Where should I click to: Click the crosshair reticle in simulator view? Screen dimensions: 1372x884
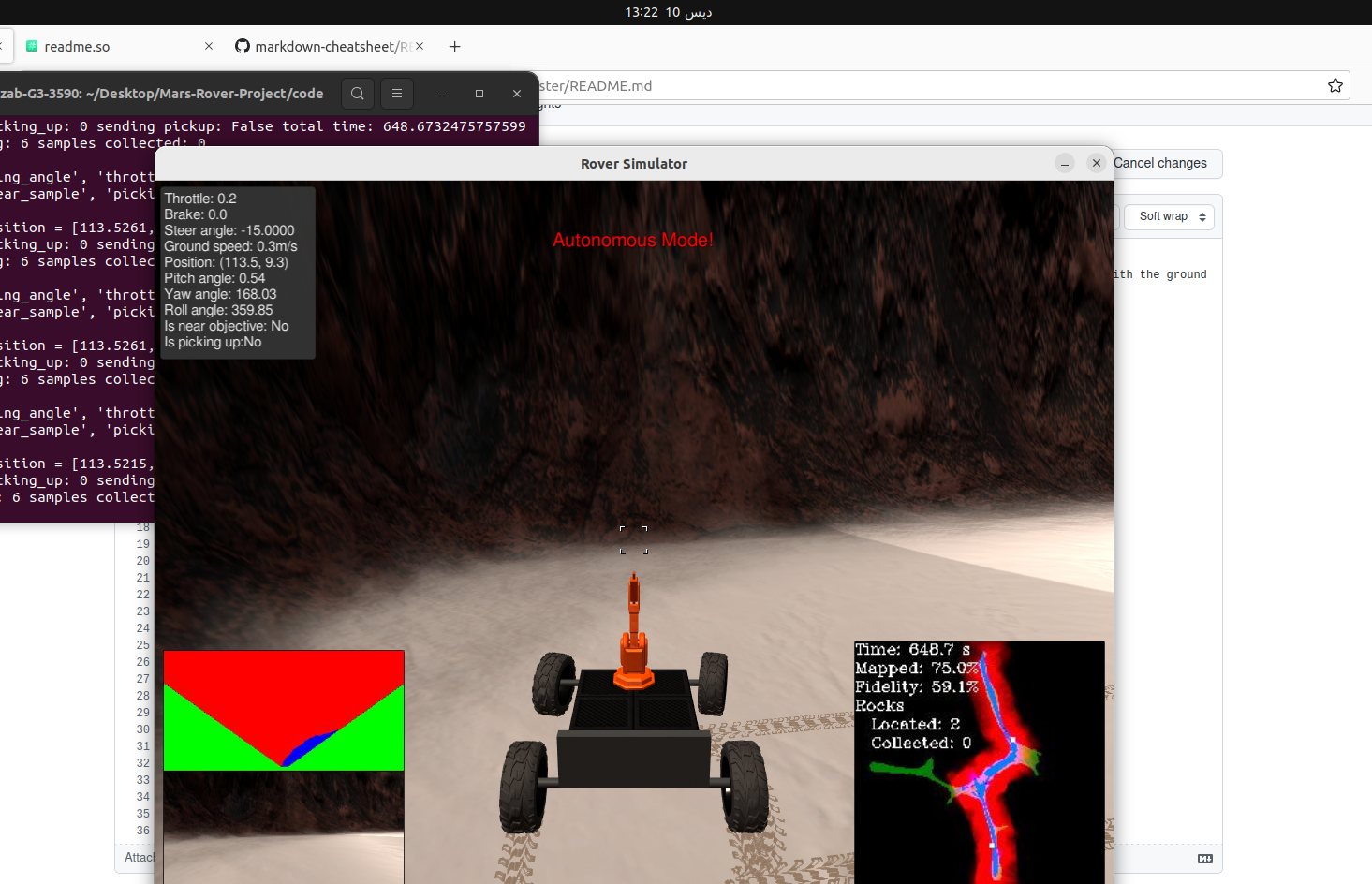tap(633, 539)
